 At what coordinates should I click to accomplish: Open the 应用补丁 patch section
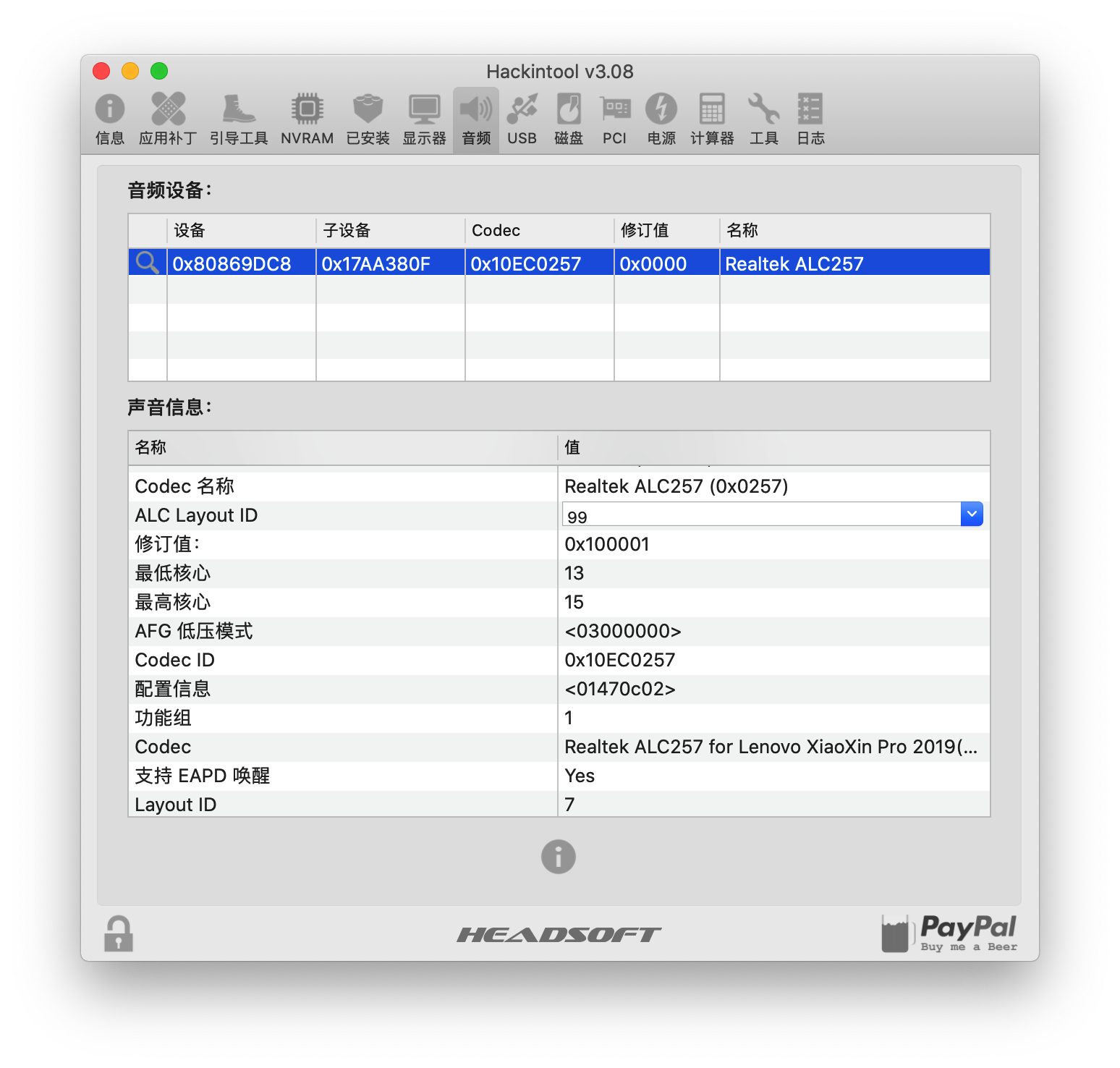click(168, 120)
